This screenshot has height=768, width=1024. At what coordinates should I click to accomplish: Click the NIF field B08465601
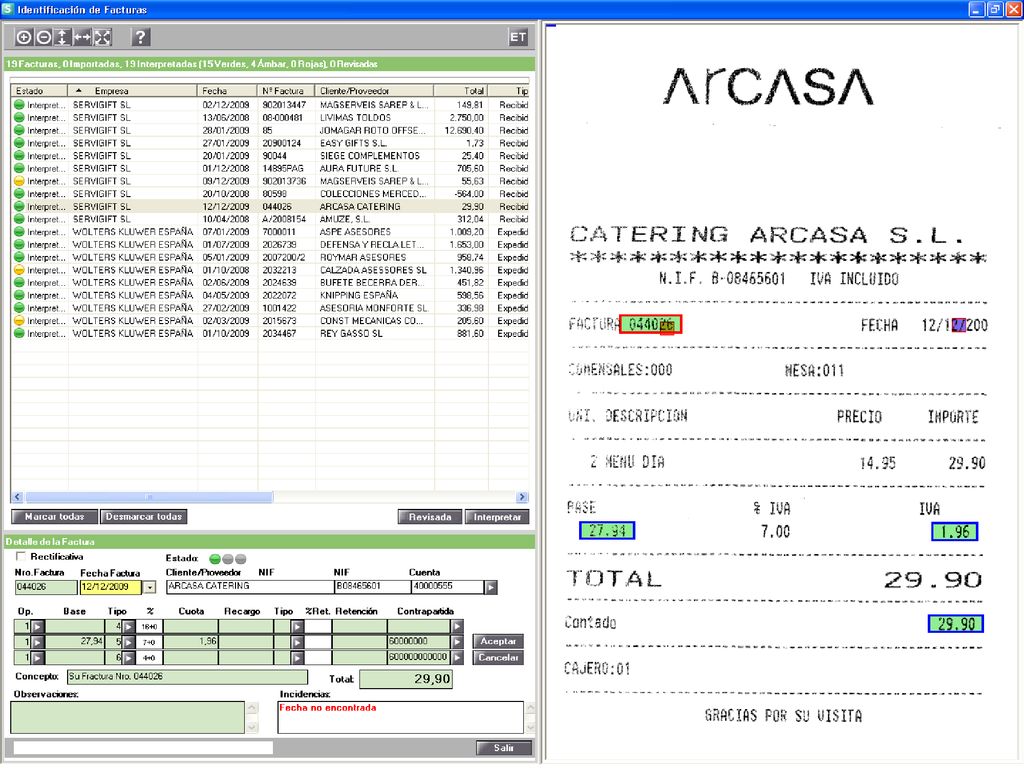372,586
